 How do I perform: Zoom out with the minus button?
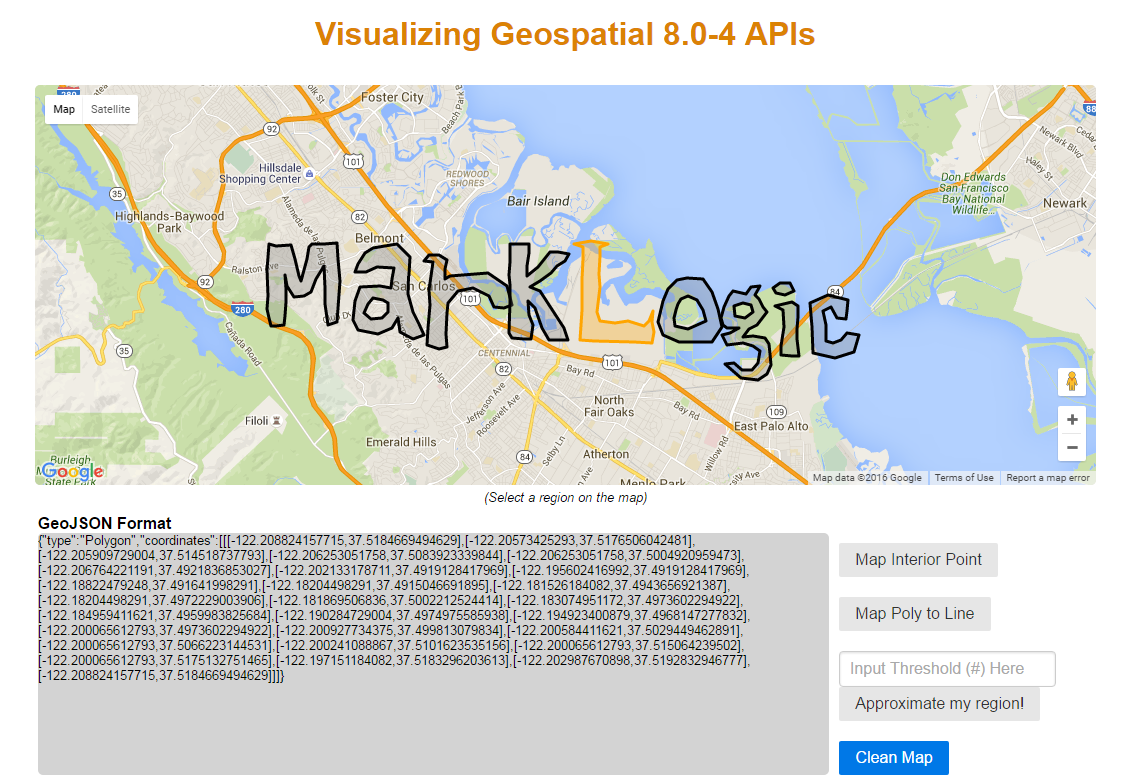click(1072, 448)
